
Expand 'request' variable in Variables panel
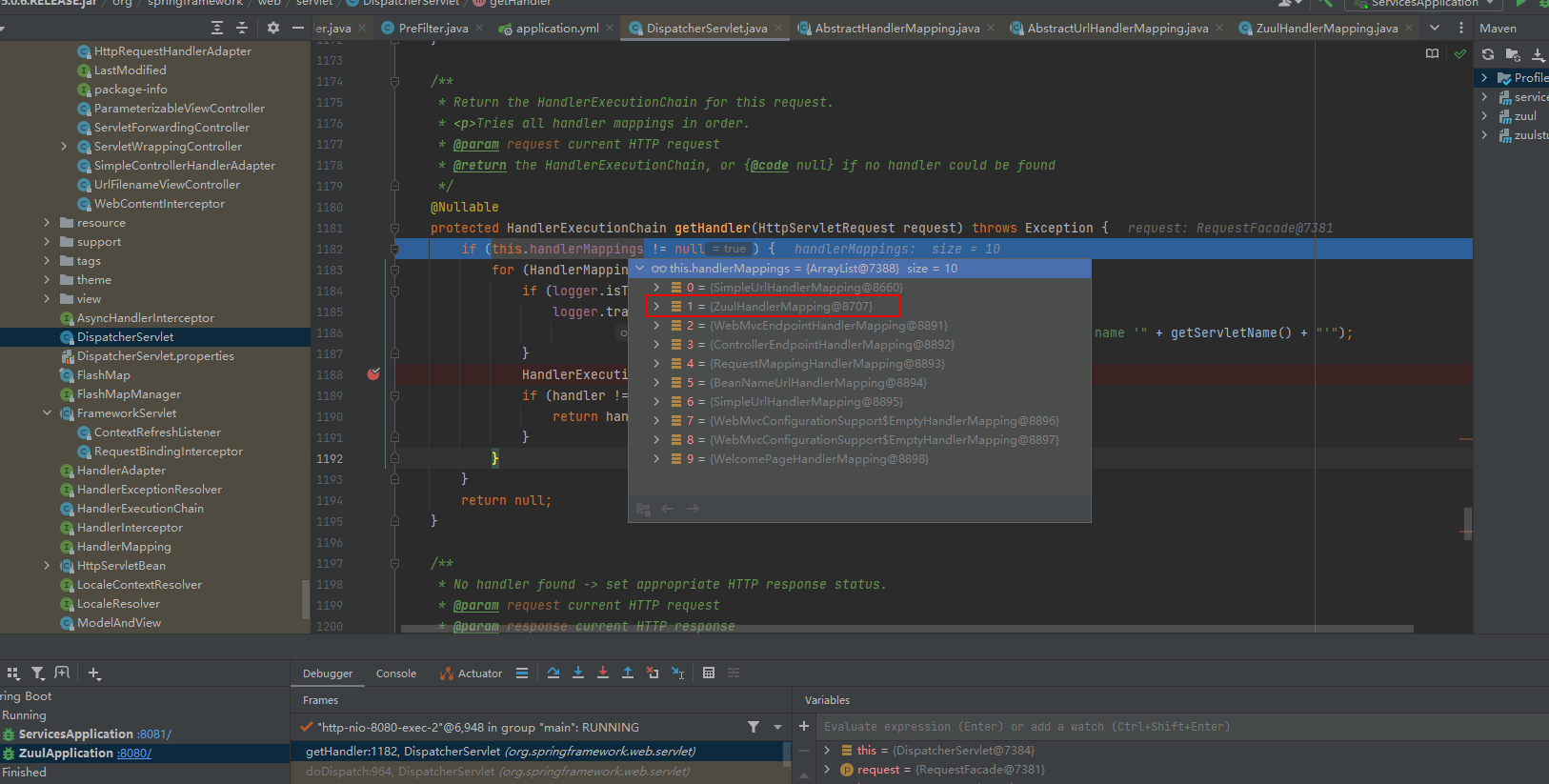(827, 769)
